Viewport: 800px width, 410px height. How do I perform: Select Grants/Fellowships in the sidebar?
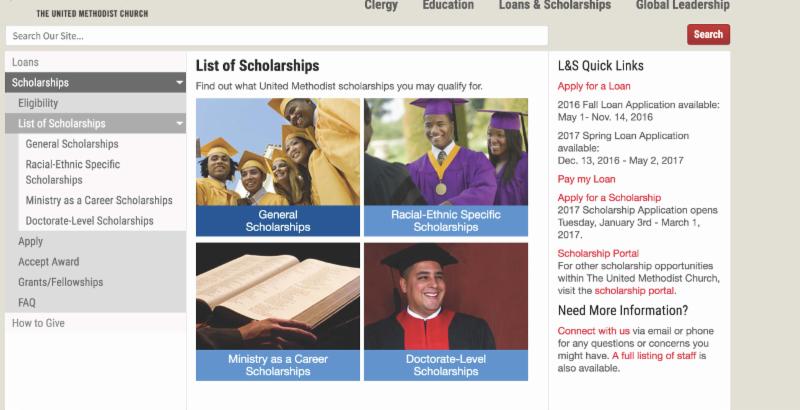click(x=60, y=282)
